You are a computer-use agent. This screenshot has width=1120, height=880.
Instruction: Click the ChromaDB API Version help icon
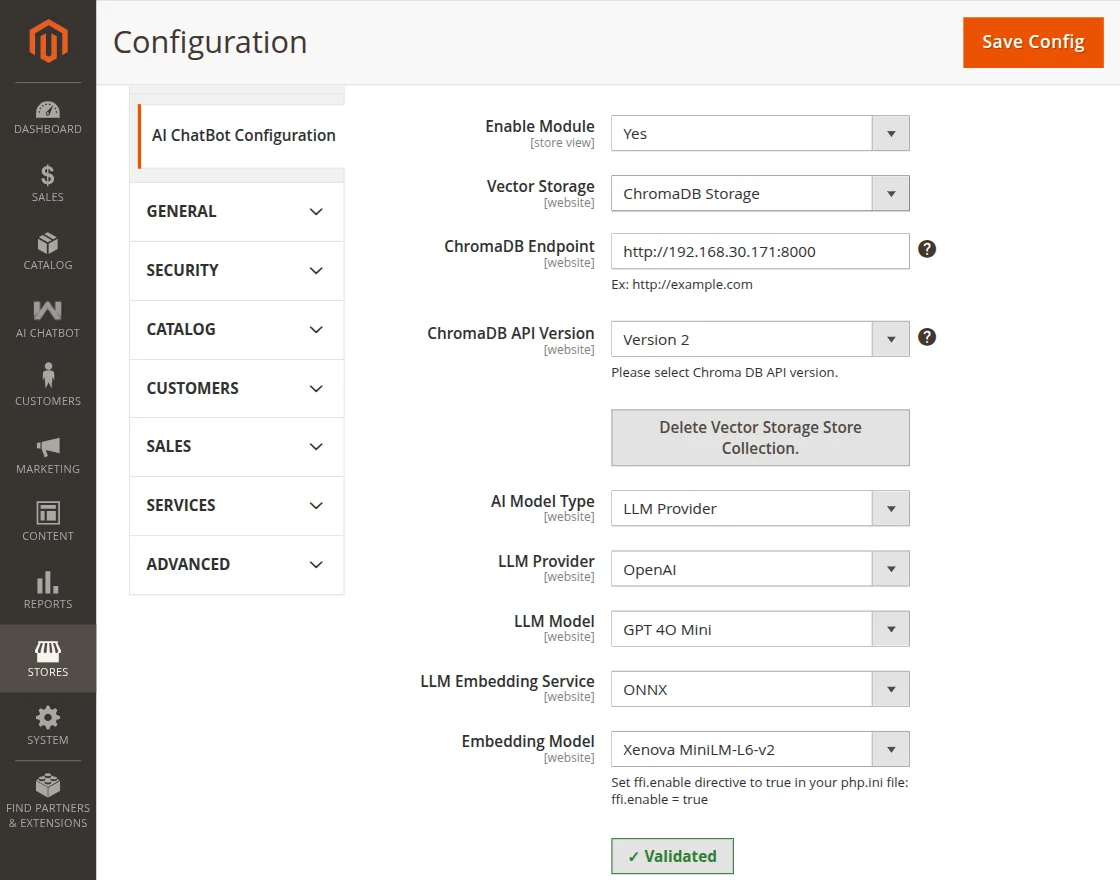point(927,337)
